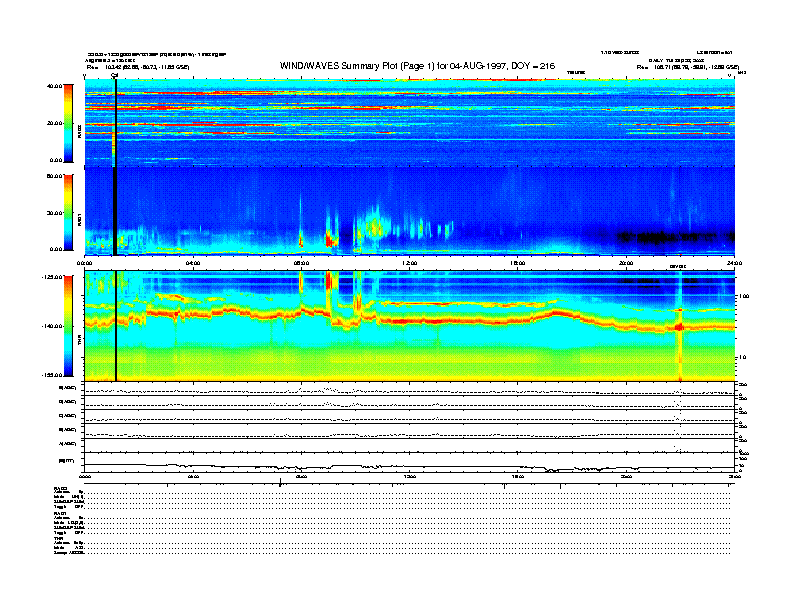Image resolution: width=792 pixels, height=612 pixels.
Task: Click the TNR spectrogram panel
Action: coord(410,326)
